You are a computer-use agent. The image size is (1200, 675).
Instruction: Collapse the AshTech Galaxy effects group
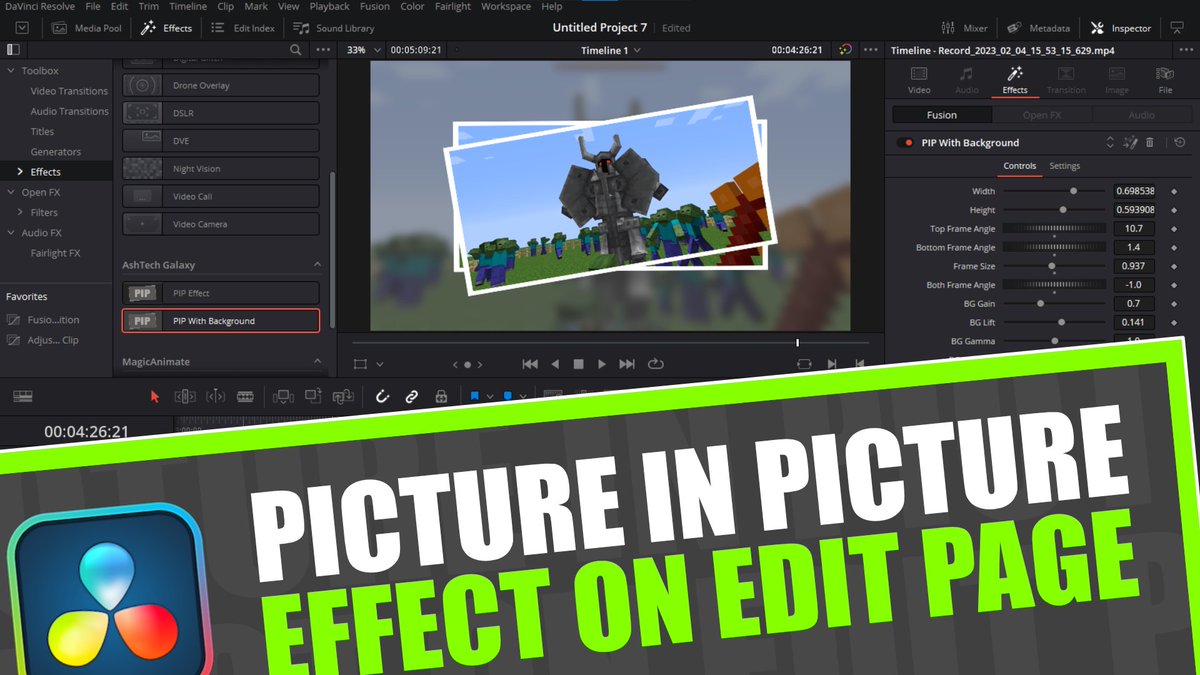click(318, 265)
